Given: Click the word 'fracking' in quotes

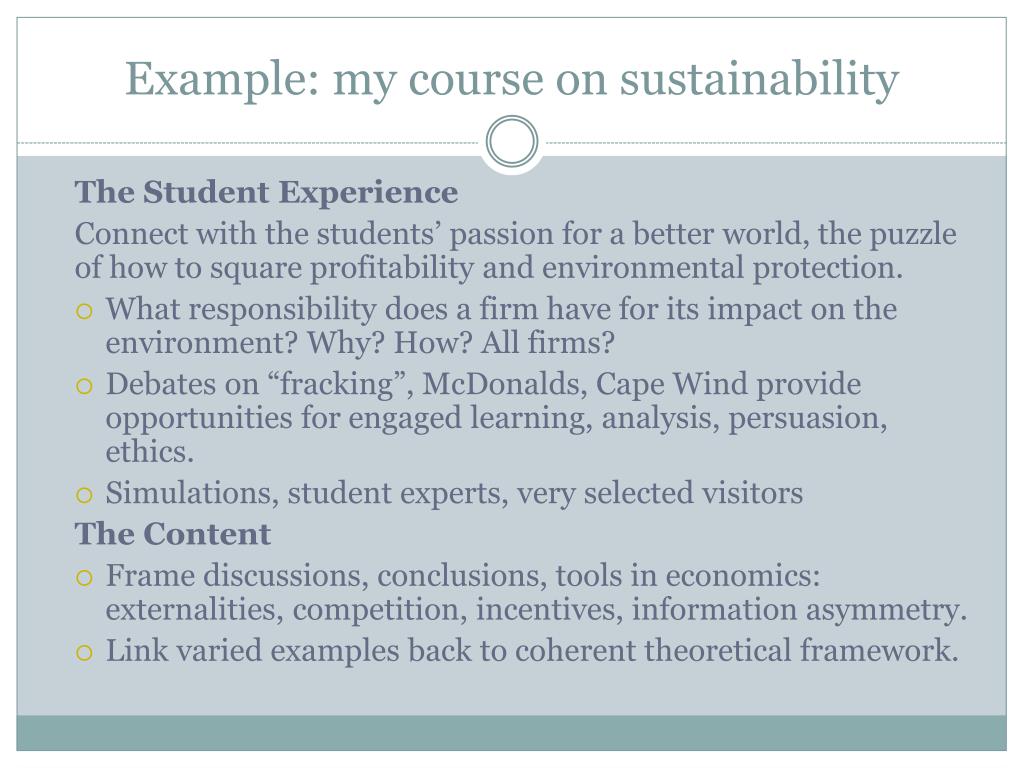Looking at the screenshot, I should tap(337, 385).
